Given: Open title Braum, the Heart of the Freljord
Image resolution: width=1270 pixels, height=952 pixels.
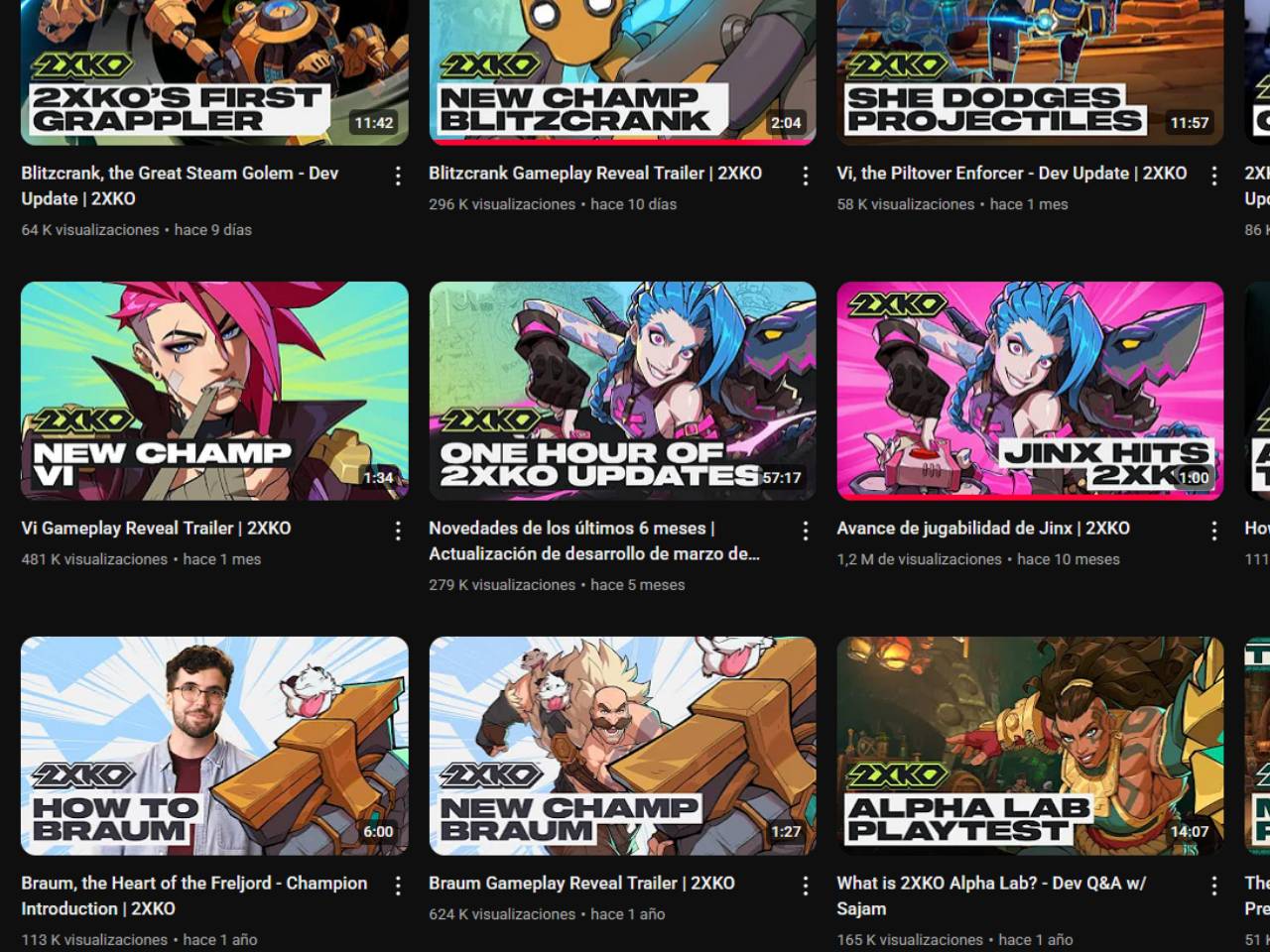Looking at the screenshot, I should (x=194, y=895).
